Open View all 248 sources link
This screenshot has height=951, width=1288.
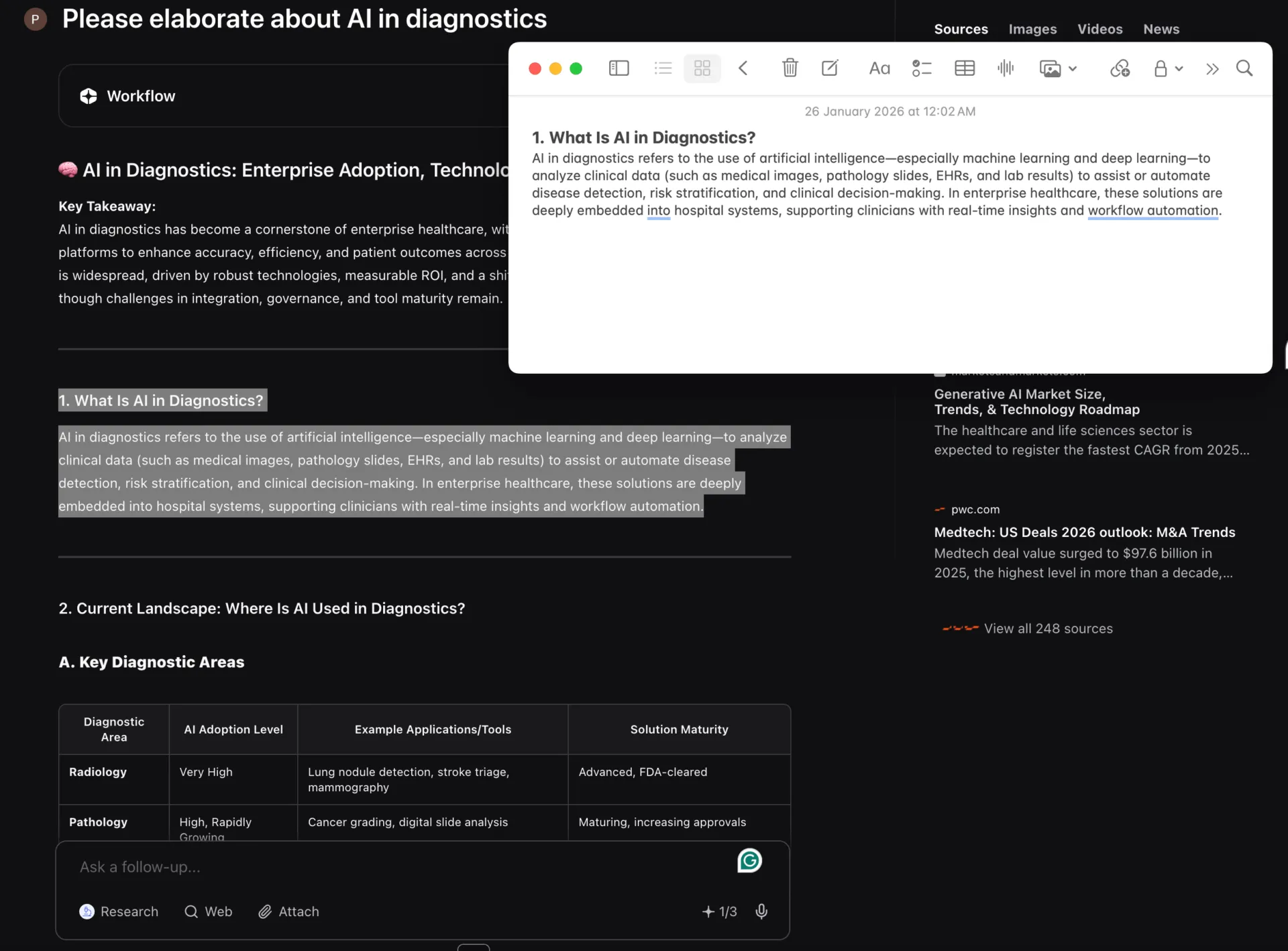pyautogui.click(x=1048, y=629)
